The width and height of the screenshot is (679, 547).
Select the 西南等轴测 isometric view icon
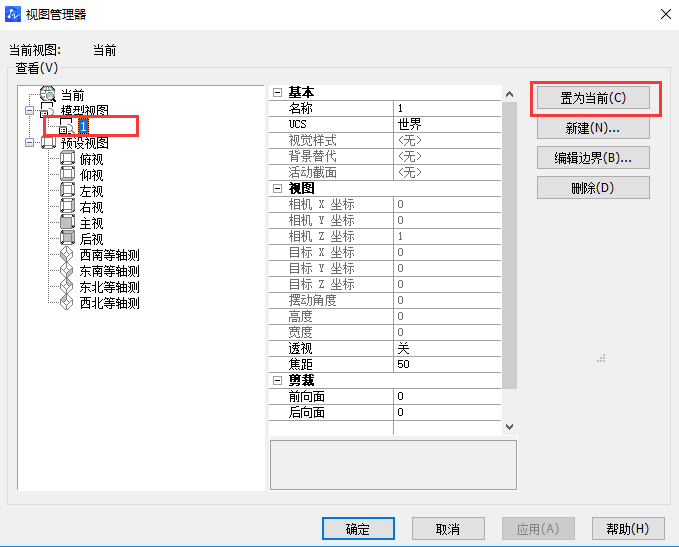(x=68, y=255)
